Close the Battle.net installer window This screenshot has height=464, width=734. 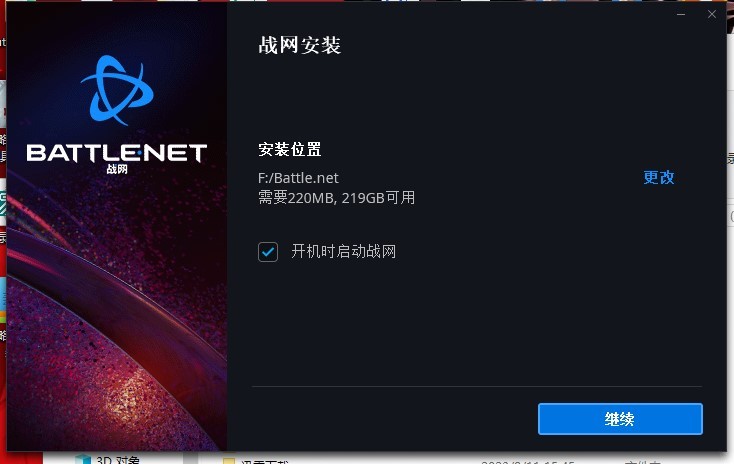click(x=712, y=15)
